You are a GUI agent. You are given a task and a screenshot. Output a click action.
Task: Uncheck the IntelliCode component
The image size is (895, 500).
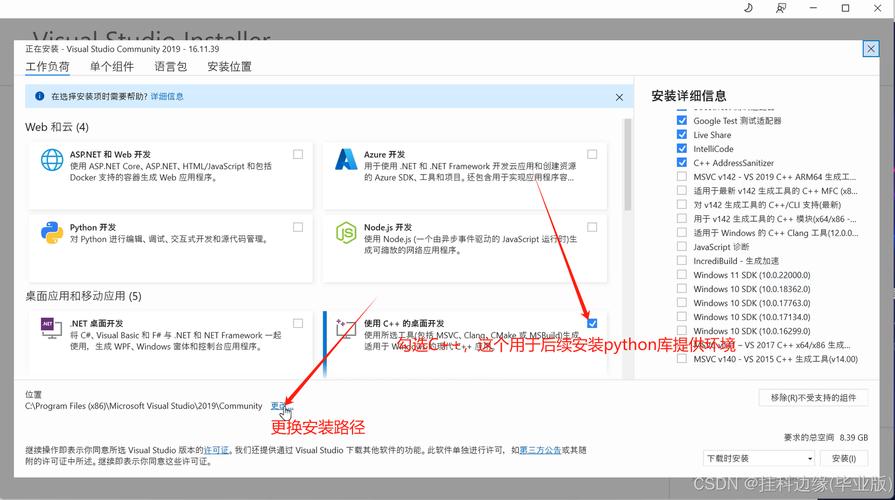[x=682, y=148]
